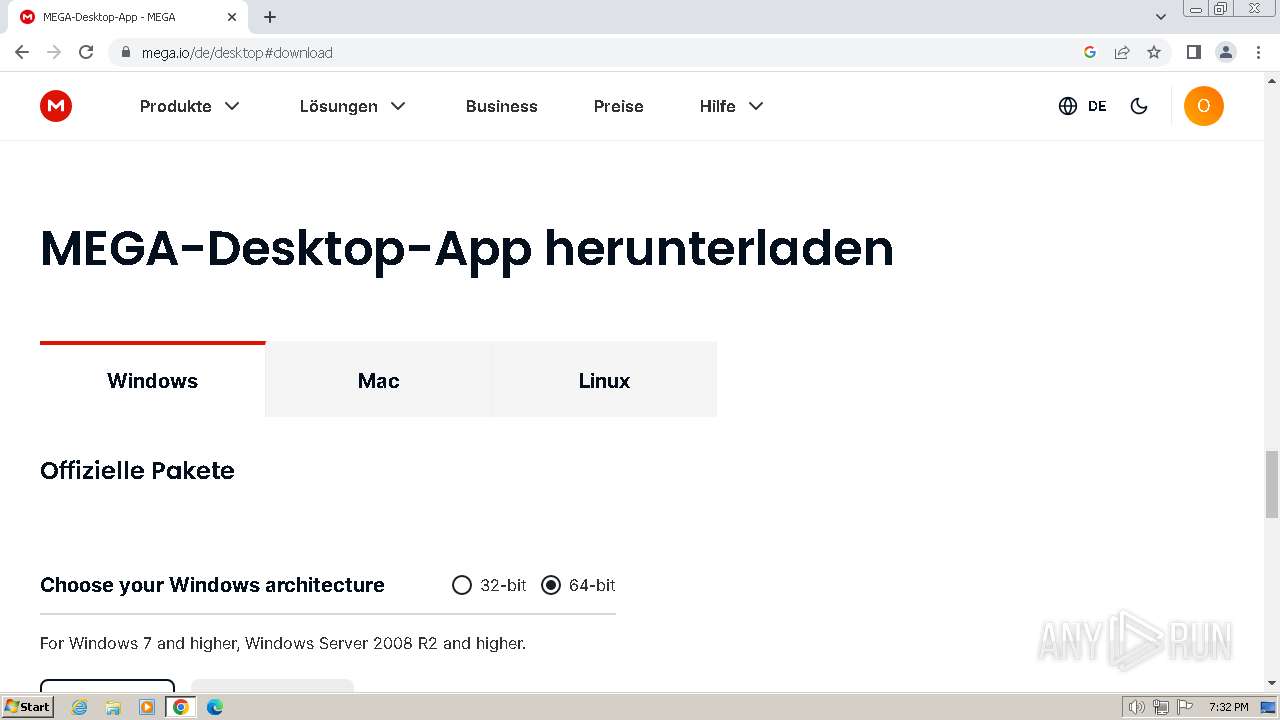Expand the Hilfe dropdown
Image resolution: width=1280 pixels, height=720 pixels.
[x=732, y=106]
